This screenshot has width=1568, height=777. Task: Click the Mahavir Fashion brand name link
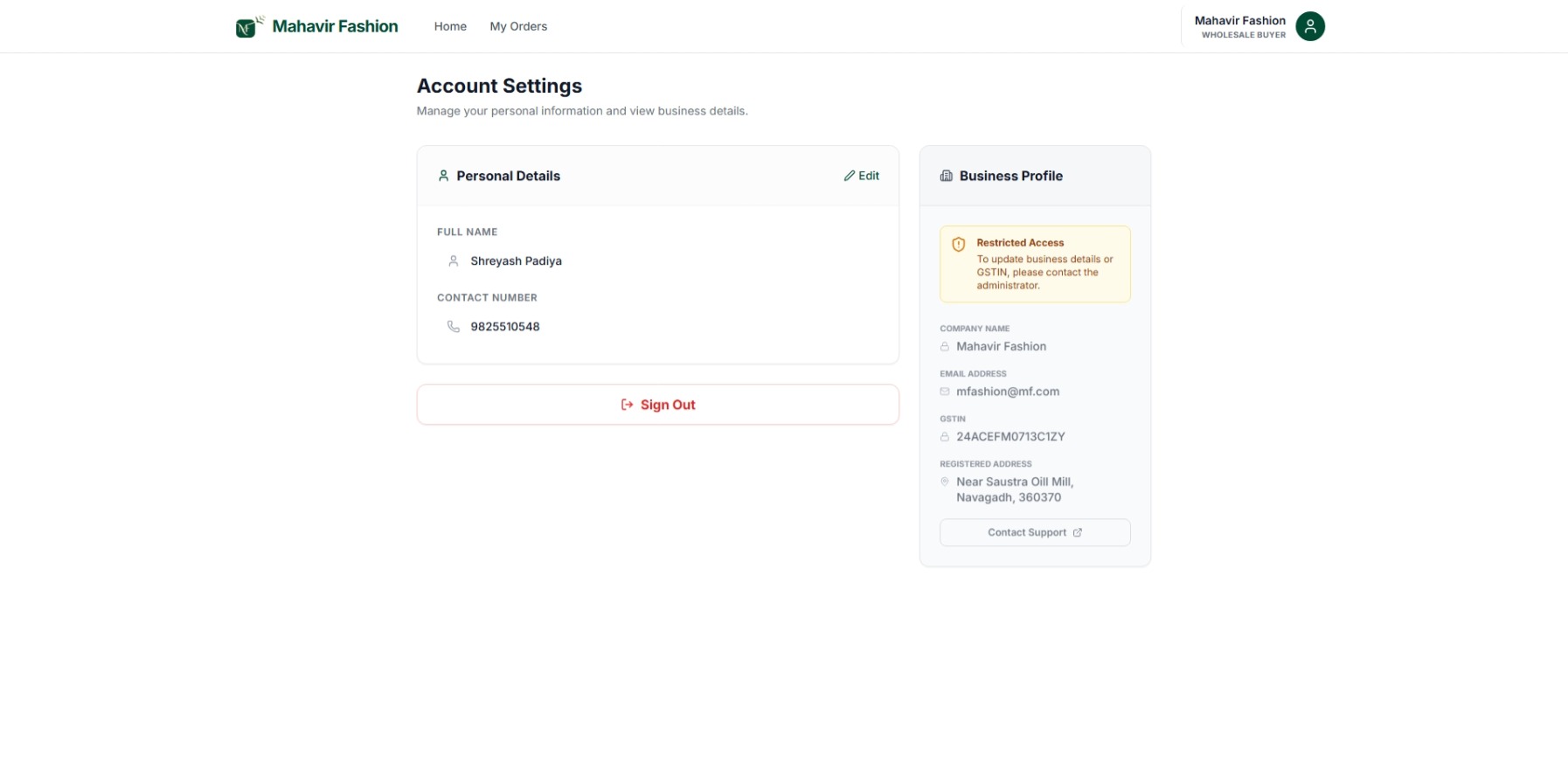335,26
